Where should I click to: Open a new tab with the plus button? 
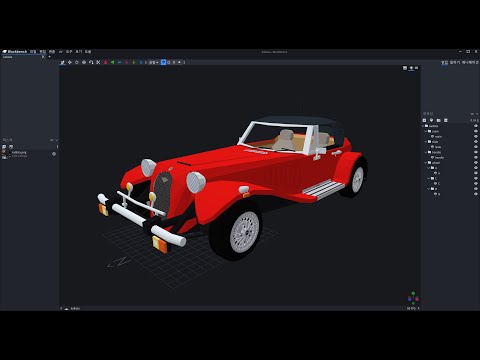49,57
